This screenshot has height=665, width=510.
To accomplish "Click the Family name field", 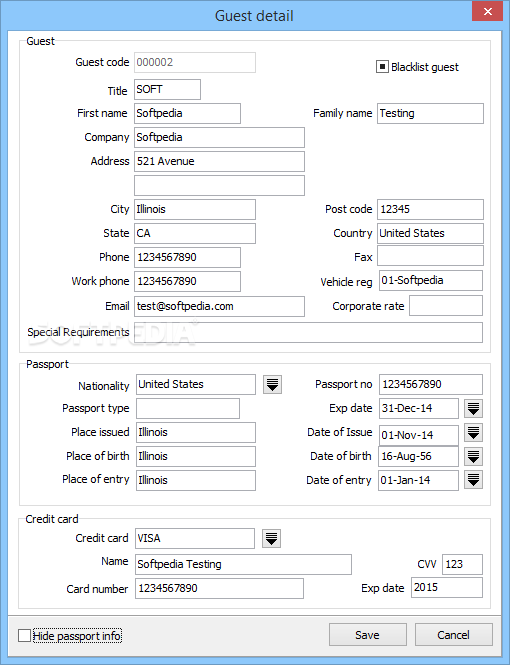I will point(430,114).
